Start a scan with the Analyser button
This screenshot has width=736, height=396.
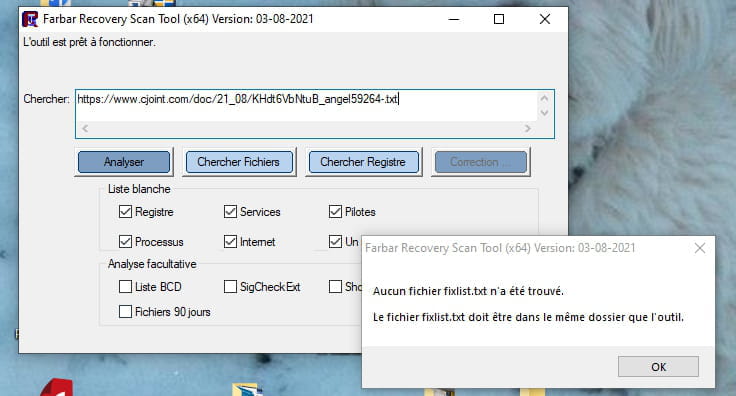[x=124, y=162]
